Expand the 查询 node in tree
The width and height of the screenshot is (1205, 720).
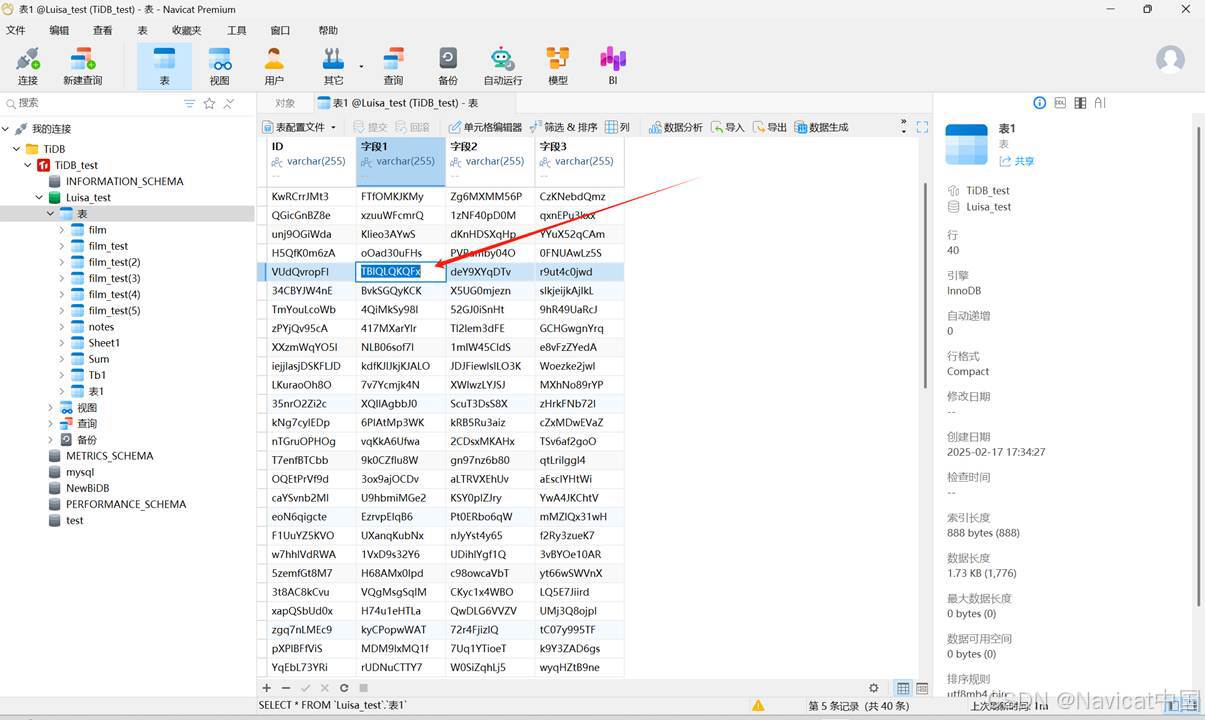[x=50, y=424]
